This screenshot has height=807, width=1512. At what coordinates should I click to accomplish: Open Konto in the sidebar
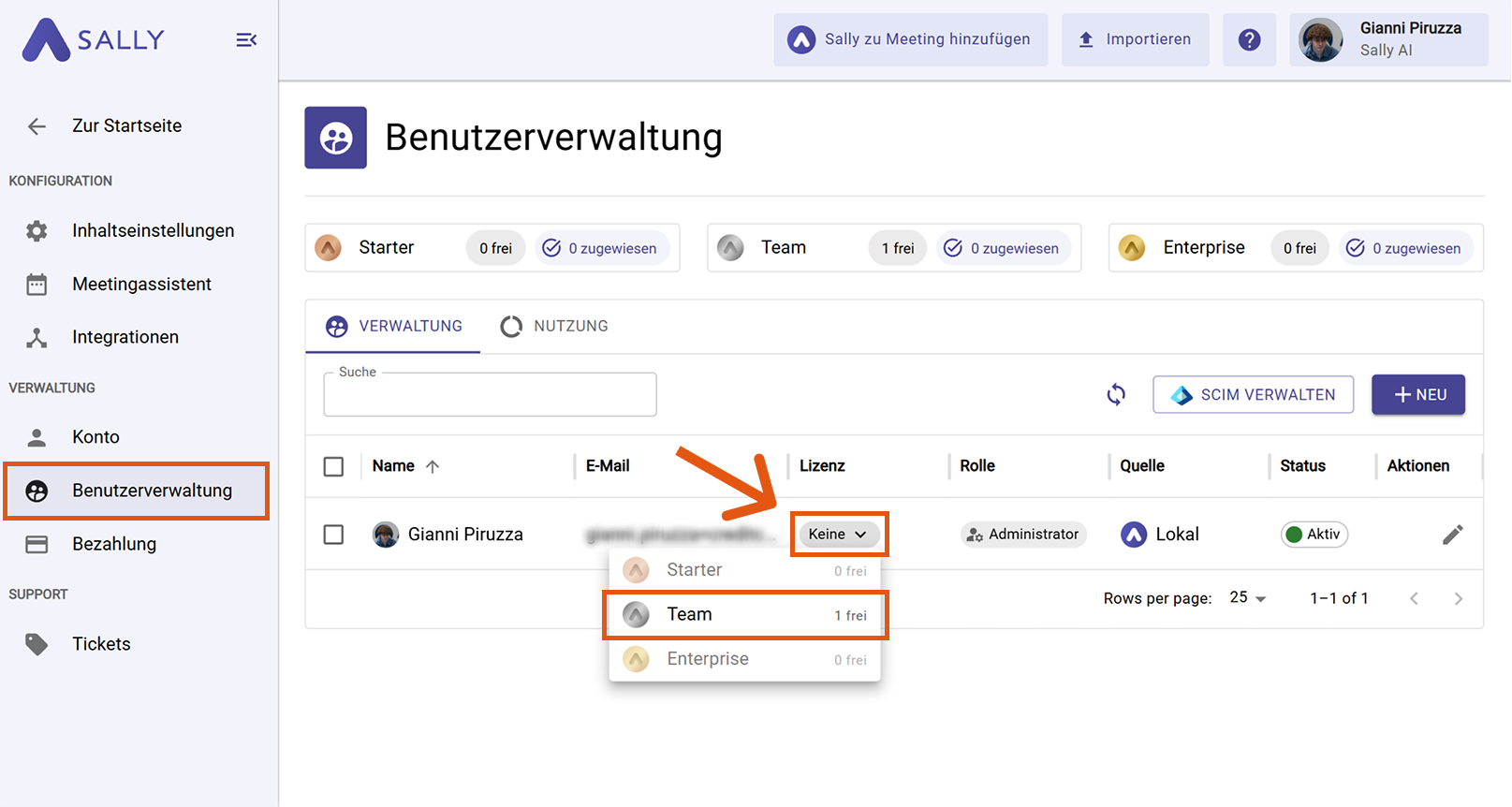(x=139, y=436)
